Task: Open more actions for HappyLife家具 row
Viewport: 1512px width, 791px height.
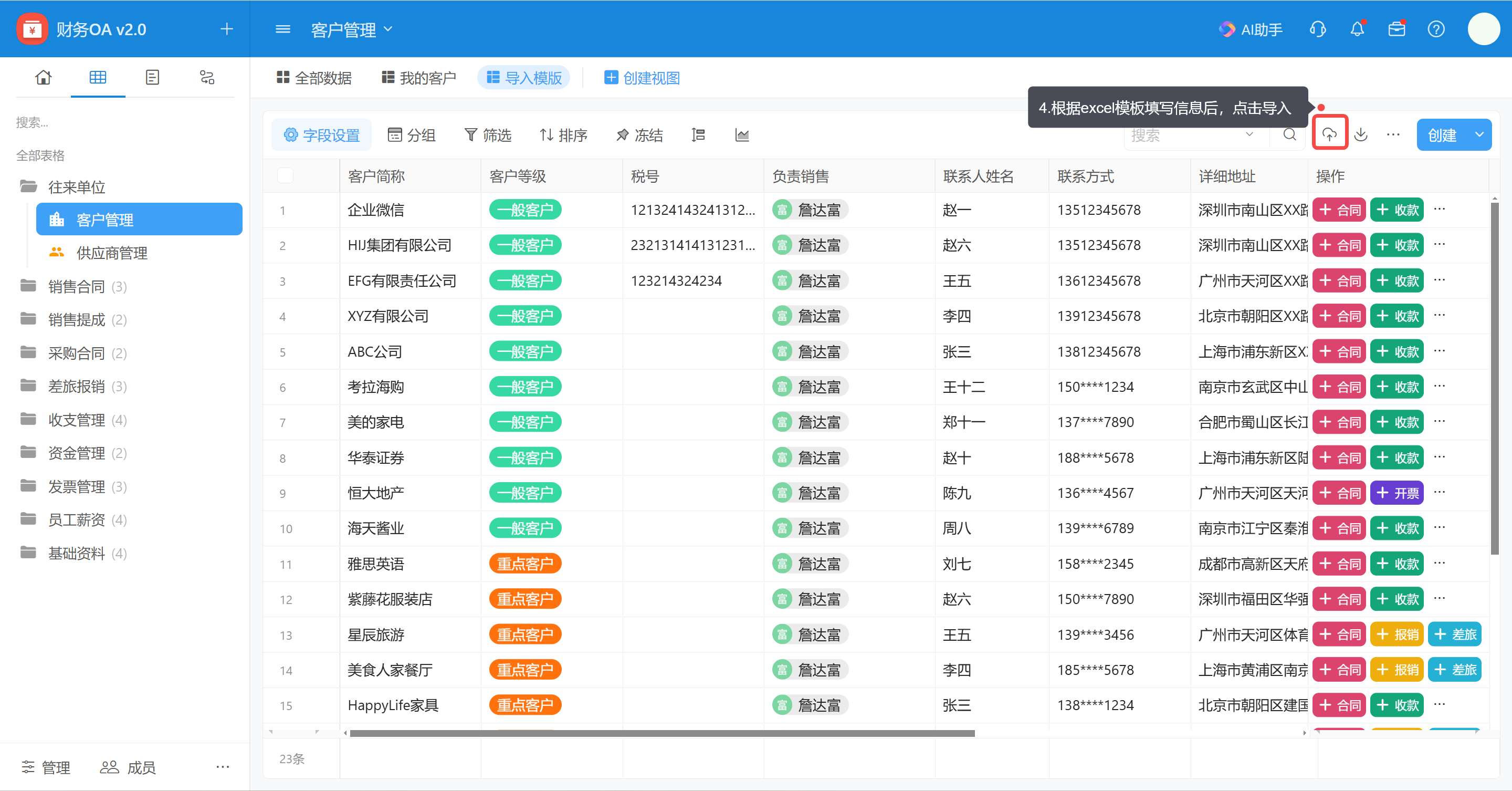Action: pyautogui.click(x=1440, y=705)
